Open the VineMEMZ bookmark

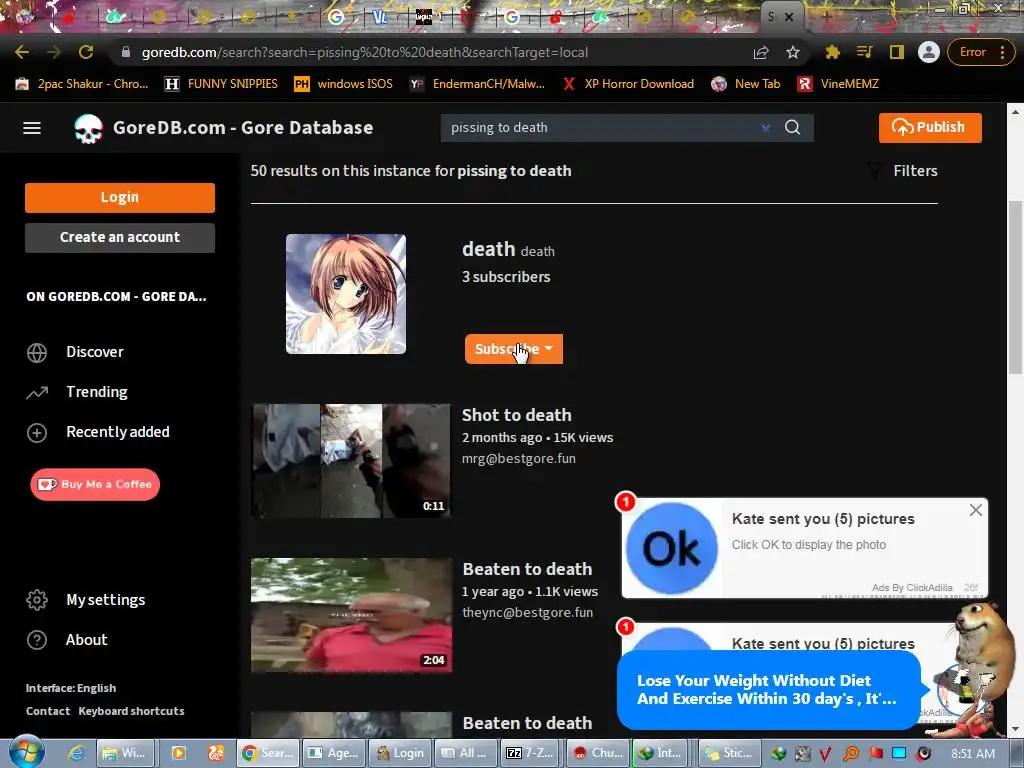pos(839,84)
